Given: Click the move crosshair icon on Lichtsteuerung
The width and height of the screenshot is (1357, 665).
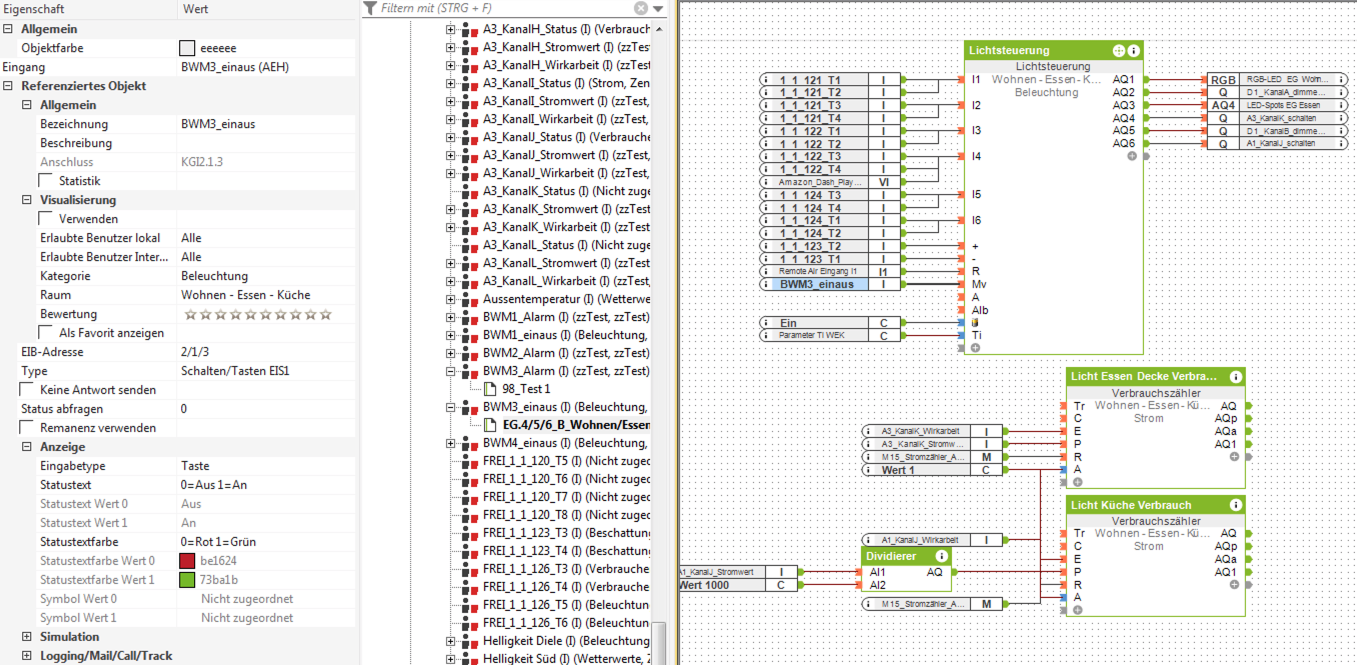Looking at the screenshot, I should tap(1118, 50).
